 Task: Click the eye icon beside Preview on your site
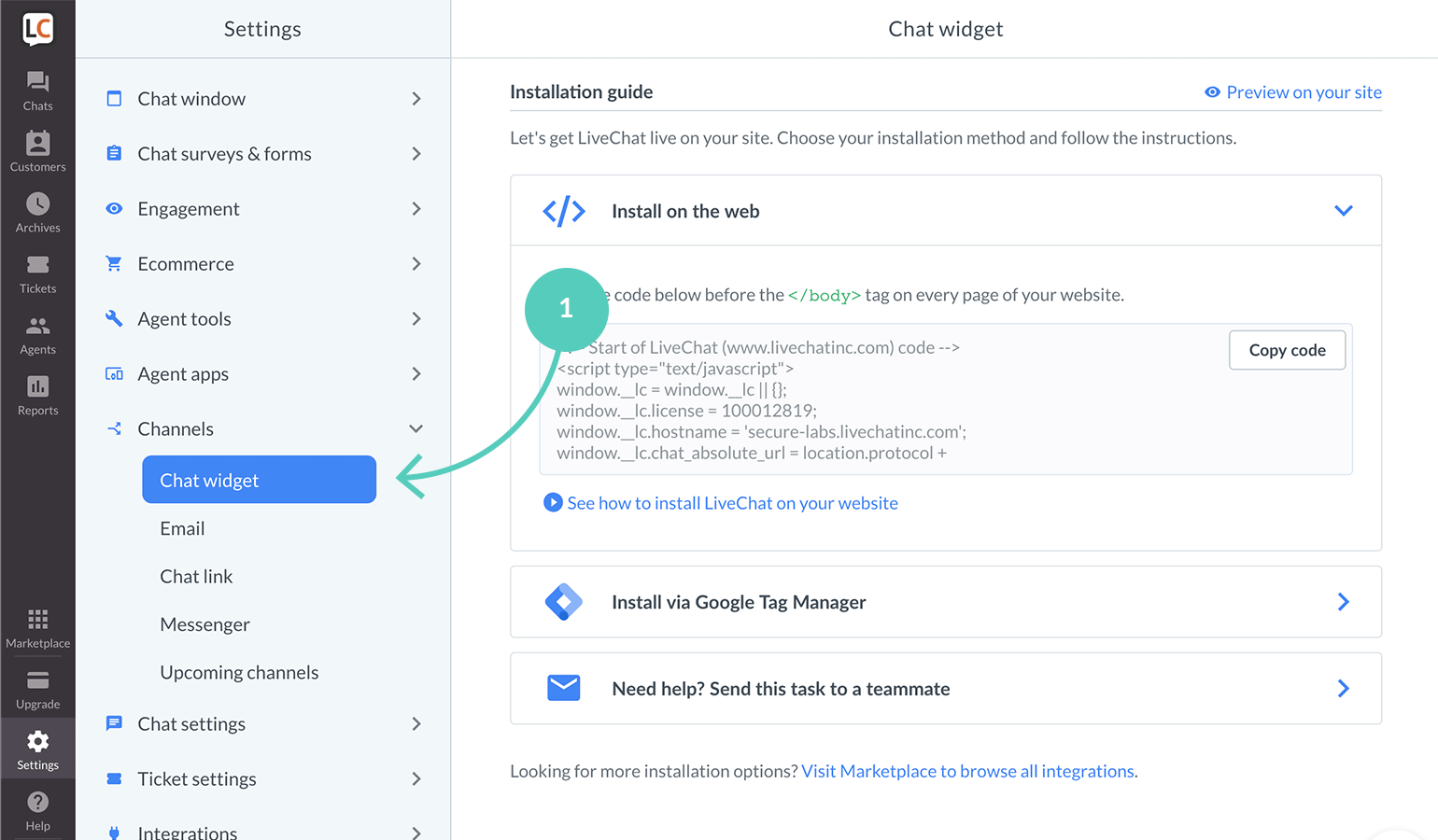(x=1212, y=92)
